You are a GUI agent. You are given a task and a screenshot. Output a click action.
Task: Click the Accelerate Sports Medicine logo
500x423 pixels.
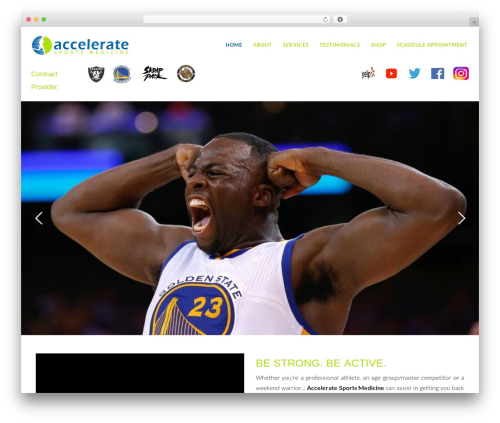(x=80, y=45)
